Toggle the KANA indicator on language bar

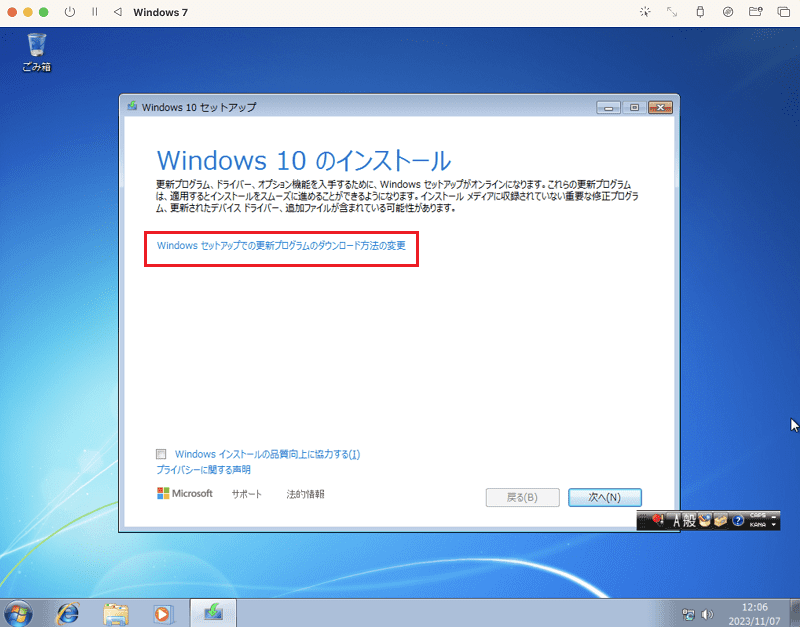[x=758, y=524]
